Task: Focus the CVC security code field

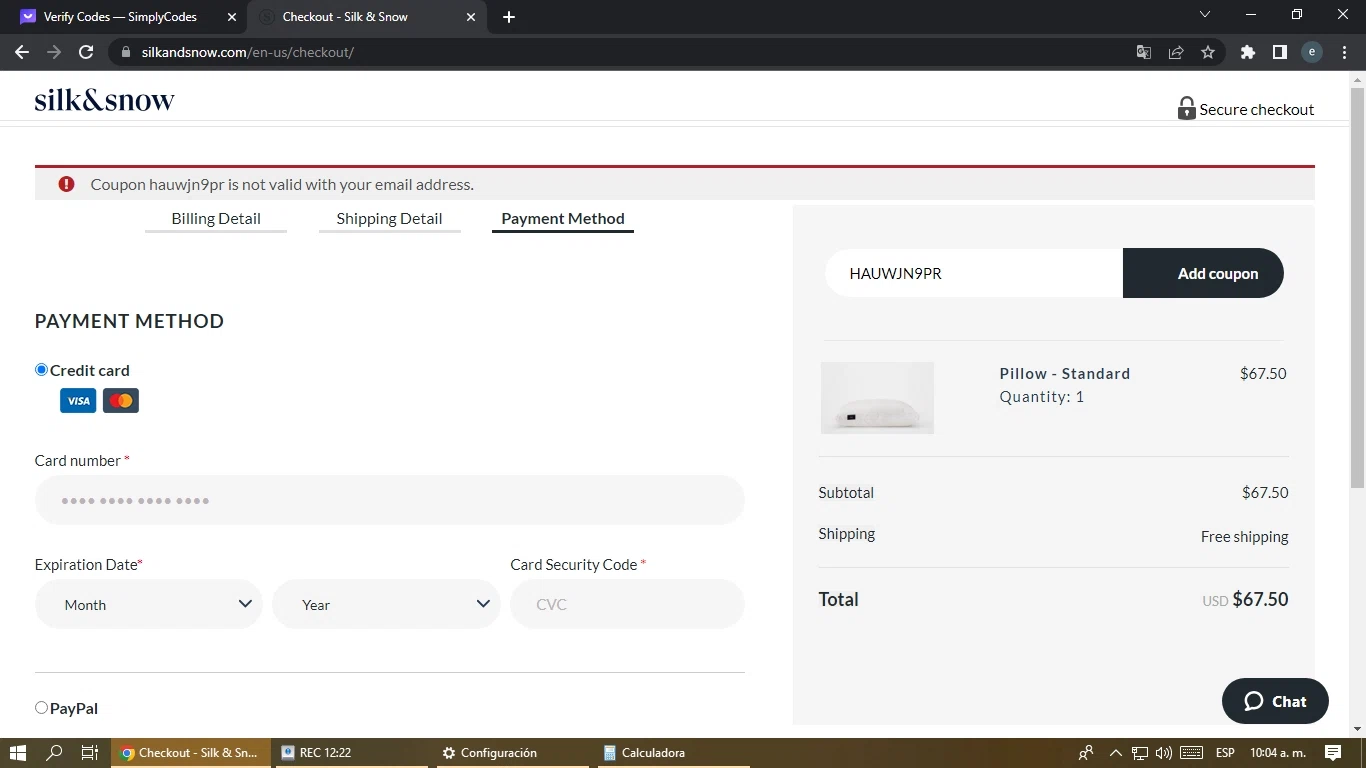Action: pos(627,604)
